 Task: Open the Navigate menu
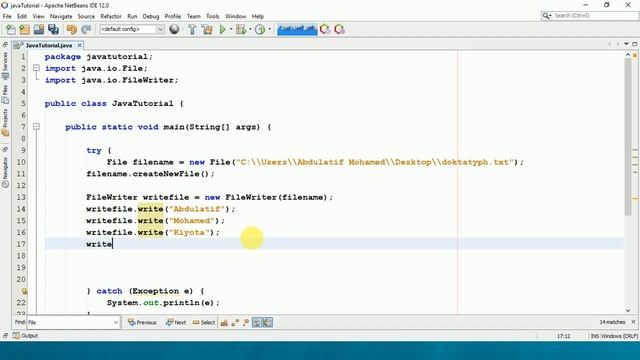click(61, 16)
